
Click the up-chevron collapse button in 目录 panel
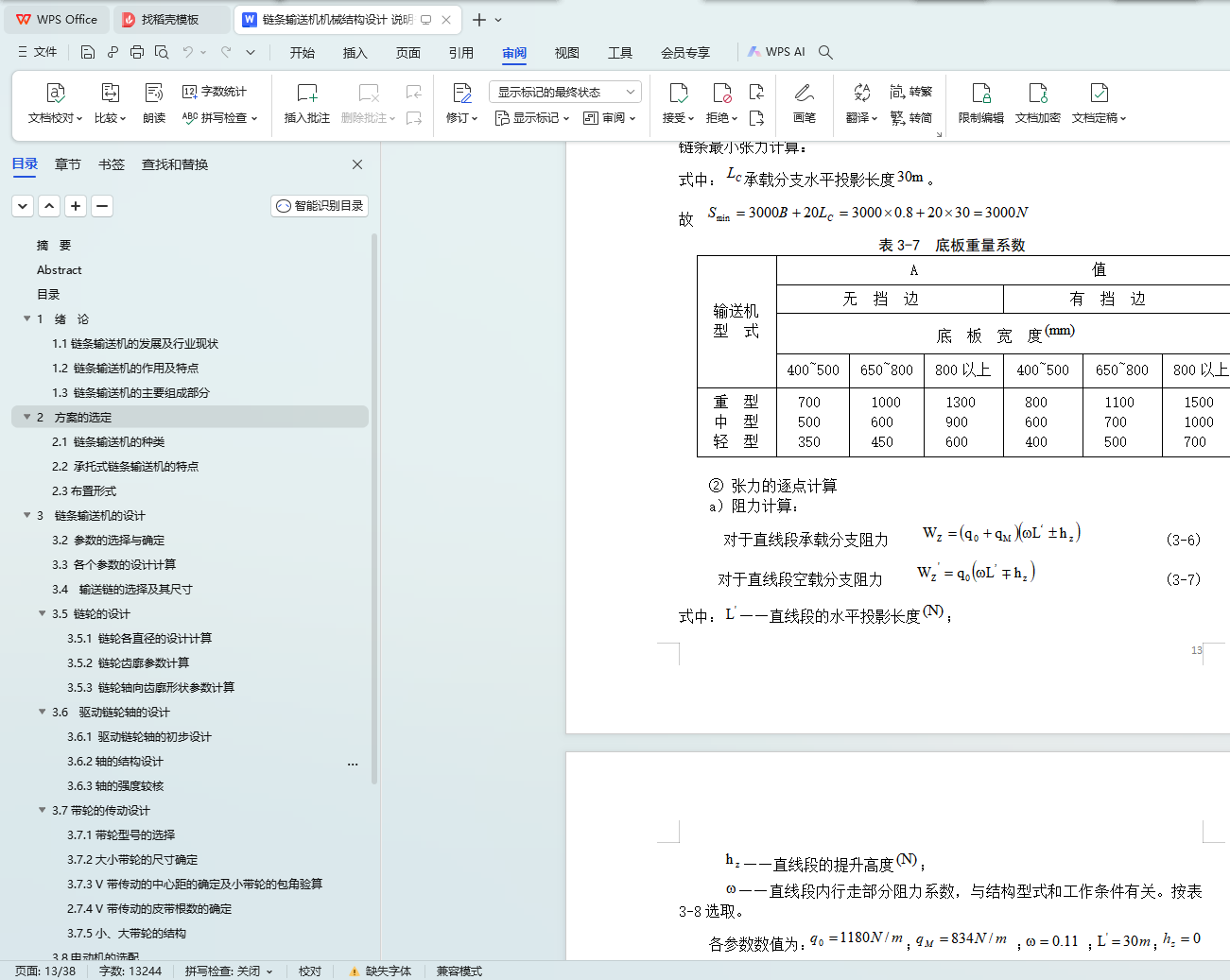point(50,205)
